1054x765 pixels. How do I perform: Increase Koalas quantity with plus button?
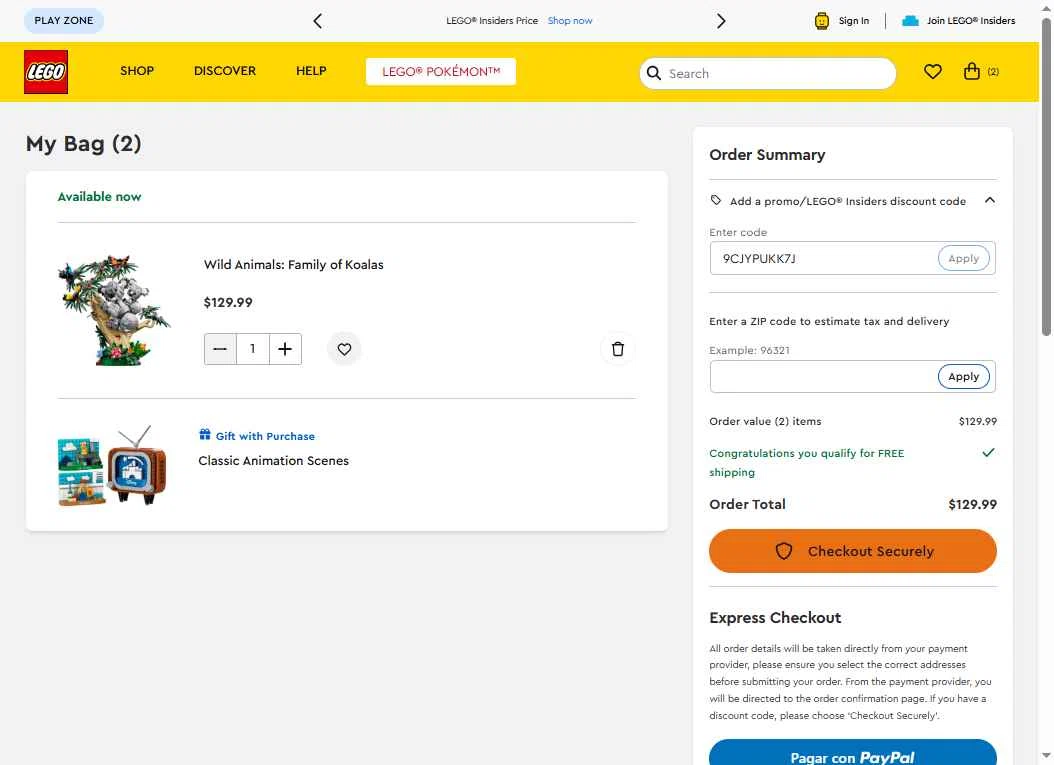click(285, 349)
